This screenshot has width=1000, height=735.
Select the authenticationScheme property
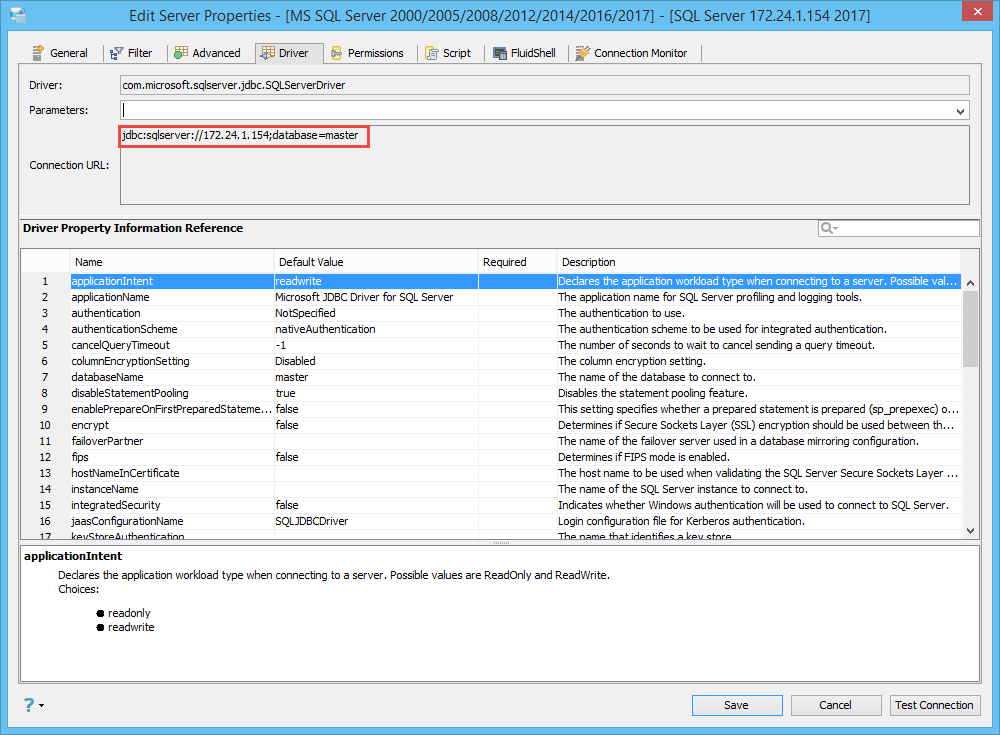tap(491, 329)
